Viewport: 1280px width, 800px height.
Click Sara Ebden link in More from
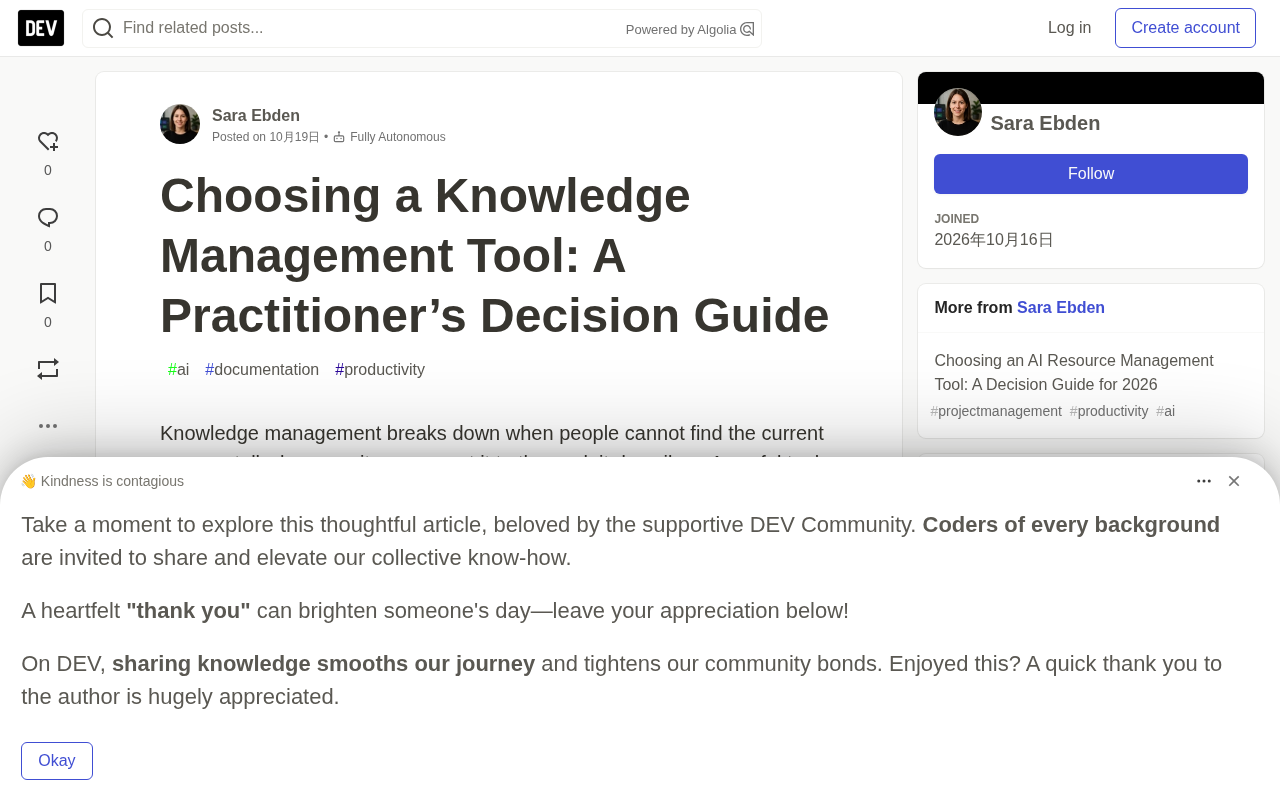point(1061,308)
